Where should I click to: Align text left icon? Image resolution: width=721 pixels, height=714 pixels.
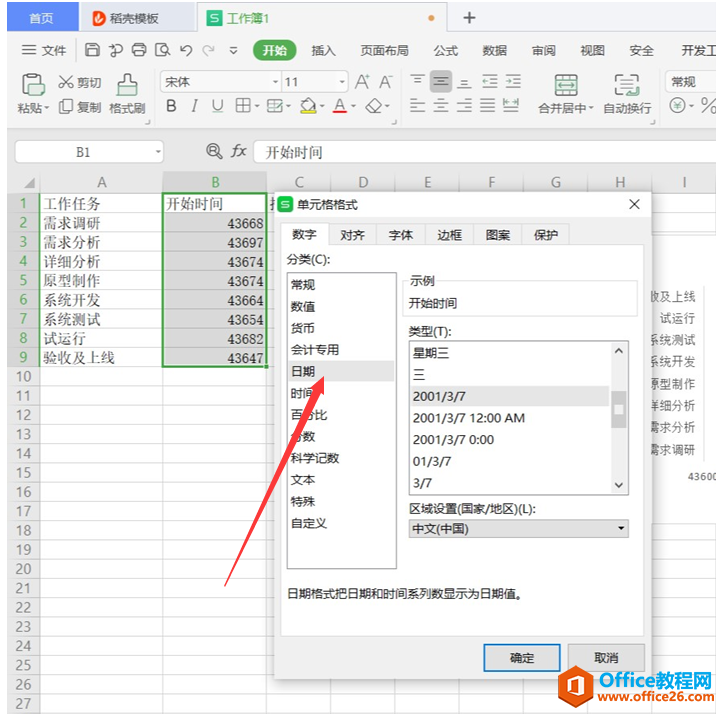(x=418, y=105)
